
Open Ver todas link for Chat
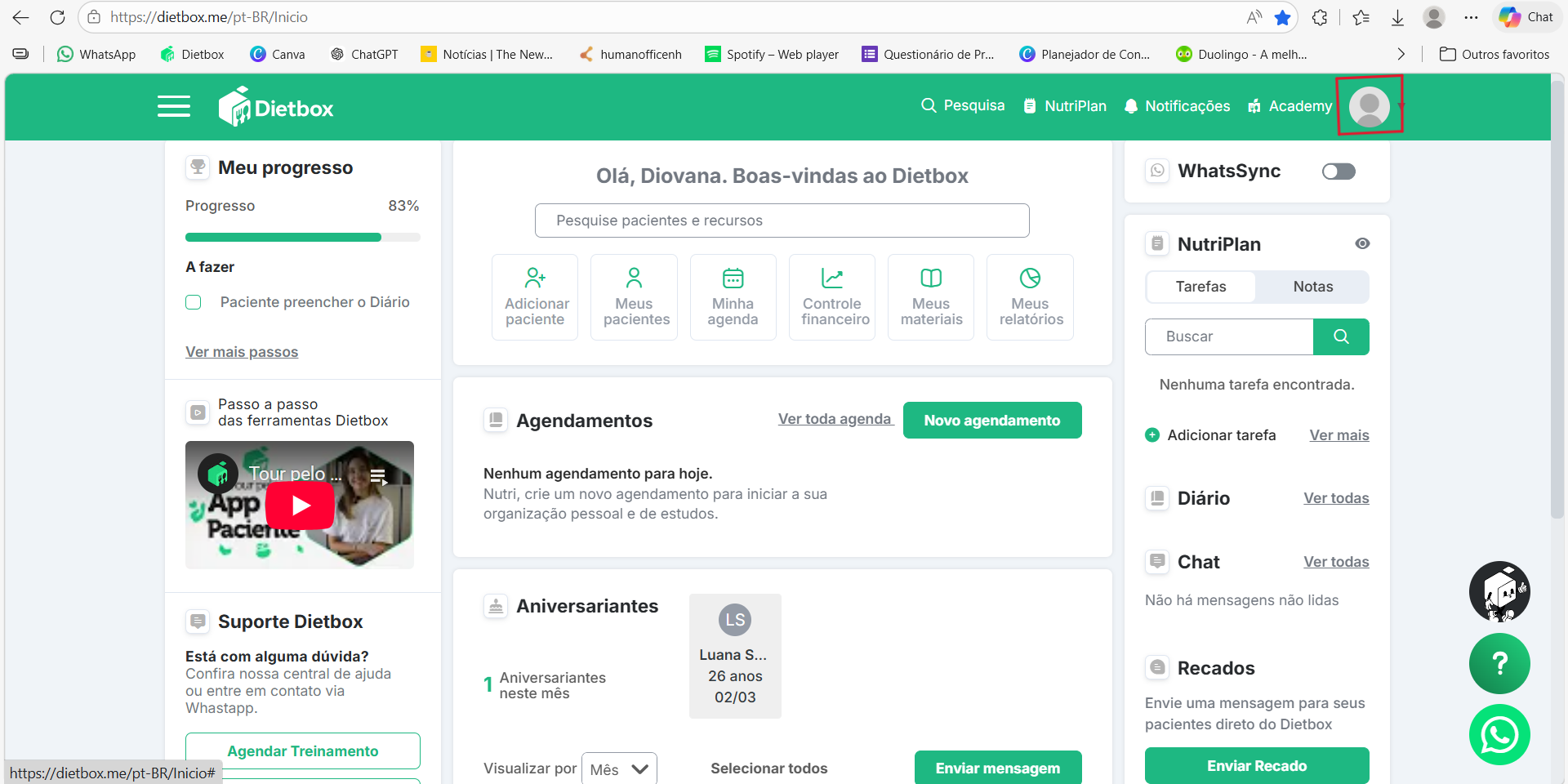1336,562
